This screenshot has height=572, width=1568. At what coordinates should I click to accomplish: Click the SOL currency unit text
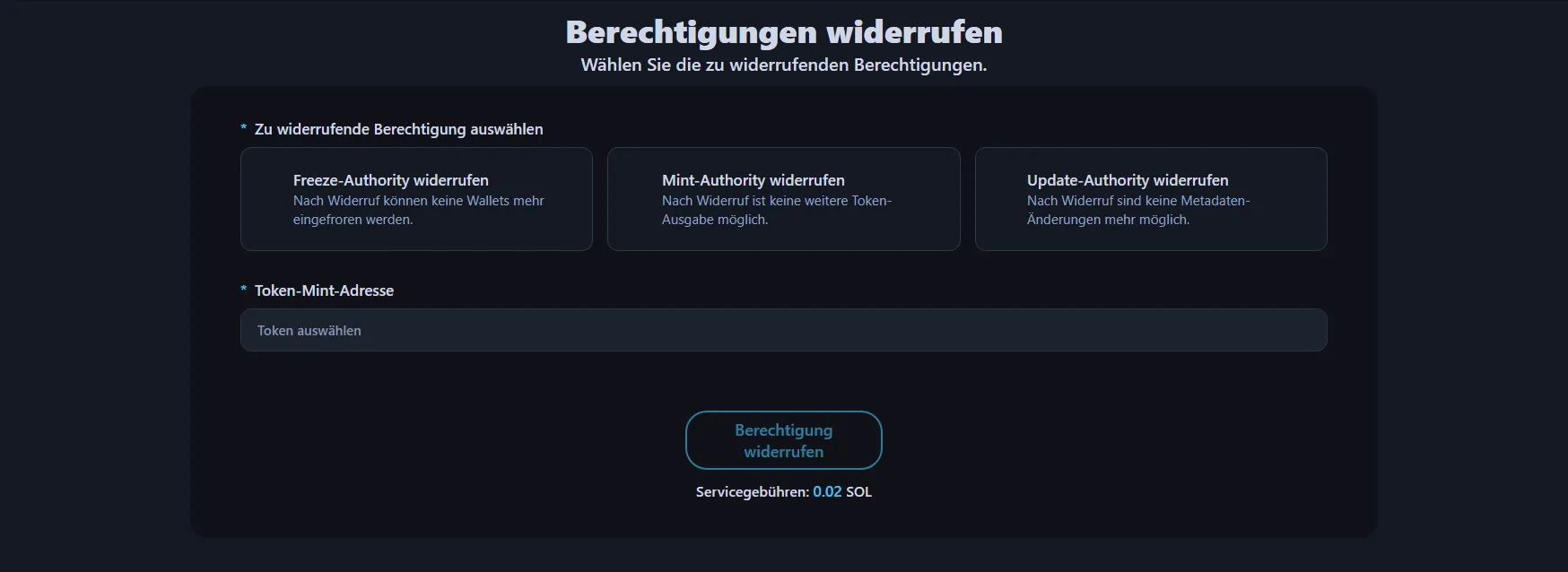[858, 491]
